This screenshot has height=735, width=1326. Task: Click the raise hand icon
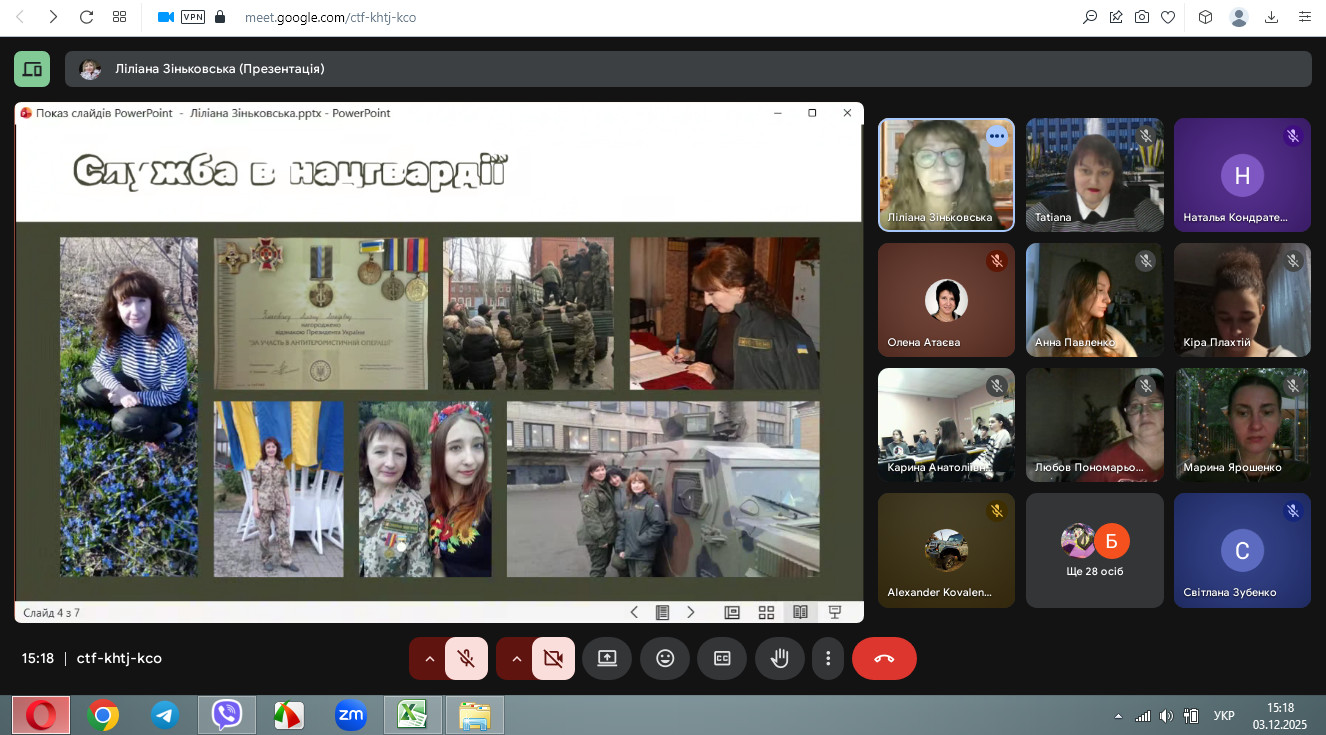(x=779, y=659)
